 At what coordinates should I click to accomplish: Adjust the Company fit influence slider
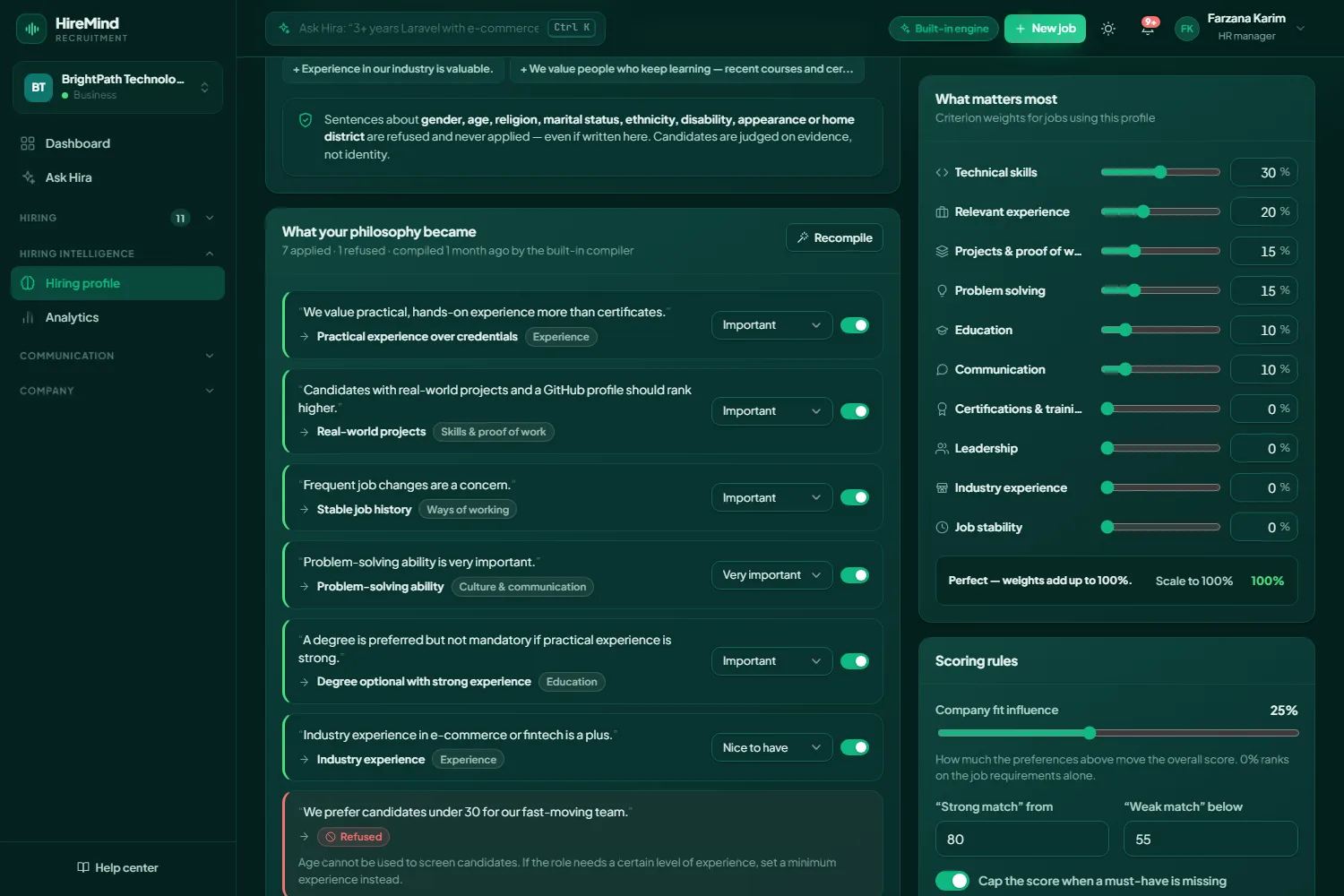tap(1117, 733)
